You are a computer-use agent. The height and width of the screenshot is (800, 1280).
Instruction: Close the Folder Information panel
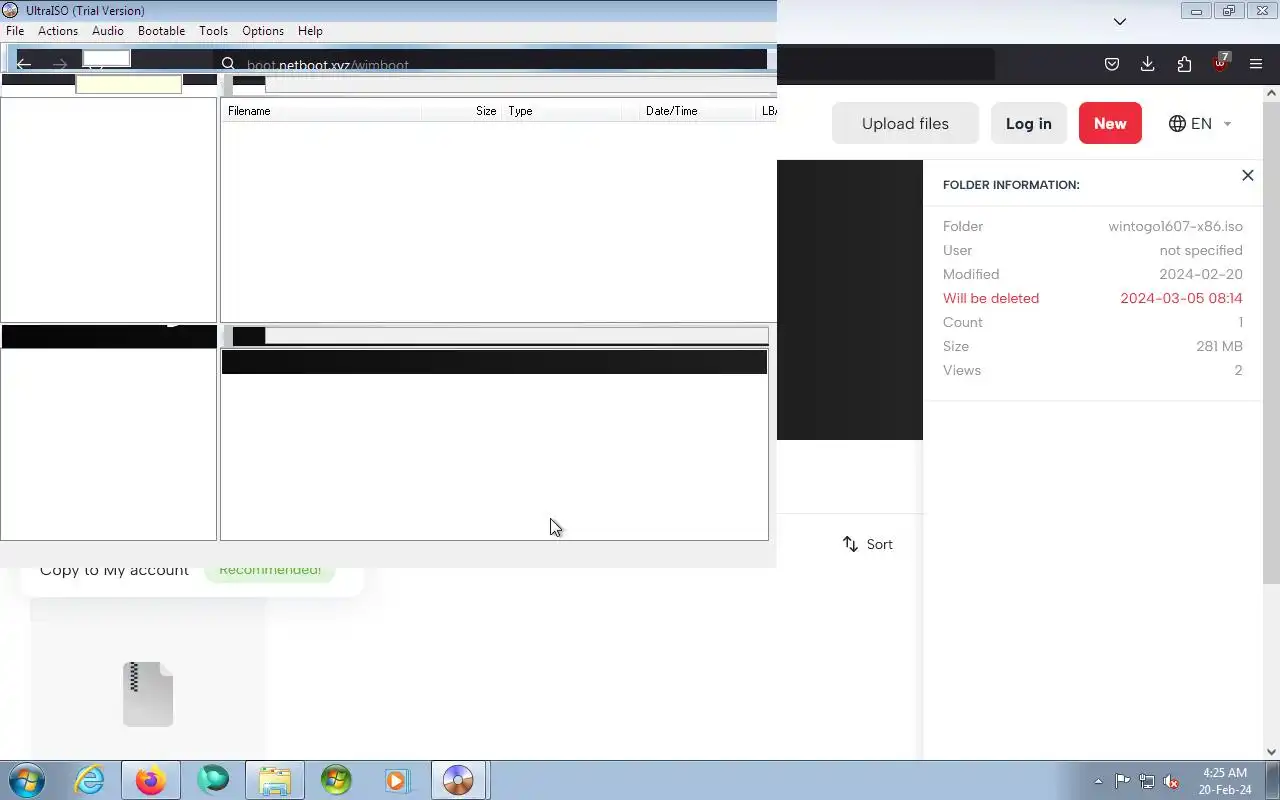(x=1247, y=175)
